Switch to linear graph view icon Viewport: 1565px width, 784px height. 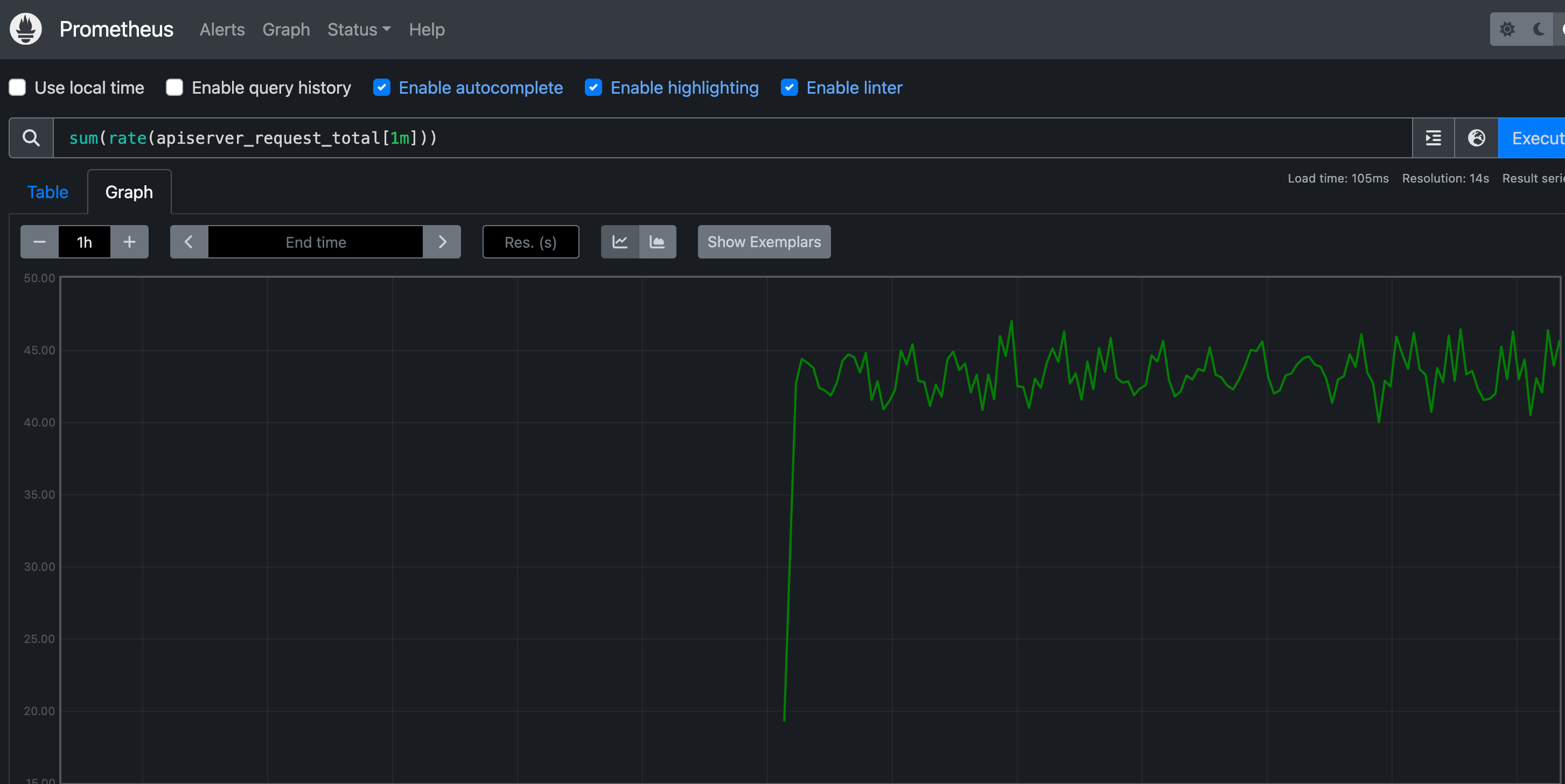coord(620,241)
